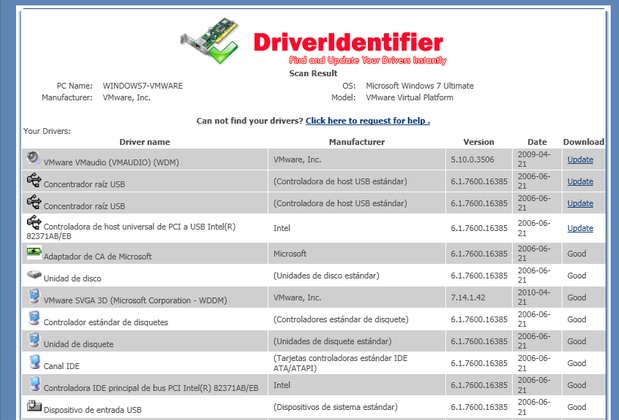Click the icon beside Dispositivo de entrada USB
The width and height of the screenshot is (619, 420).
click(34, 405)
